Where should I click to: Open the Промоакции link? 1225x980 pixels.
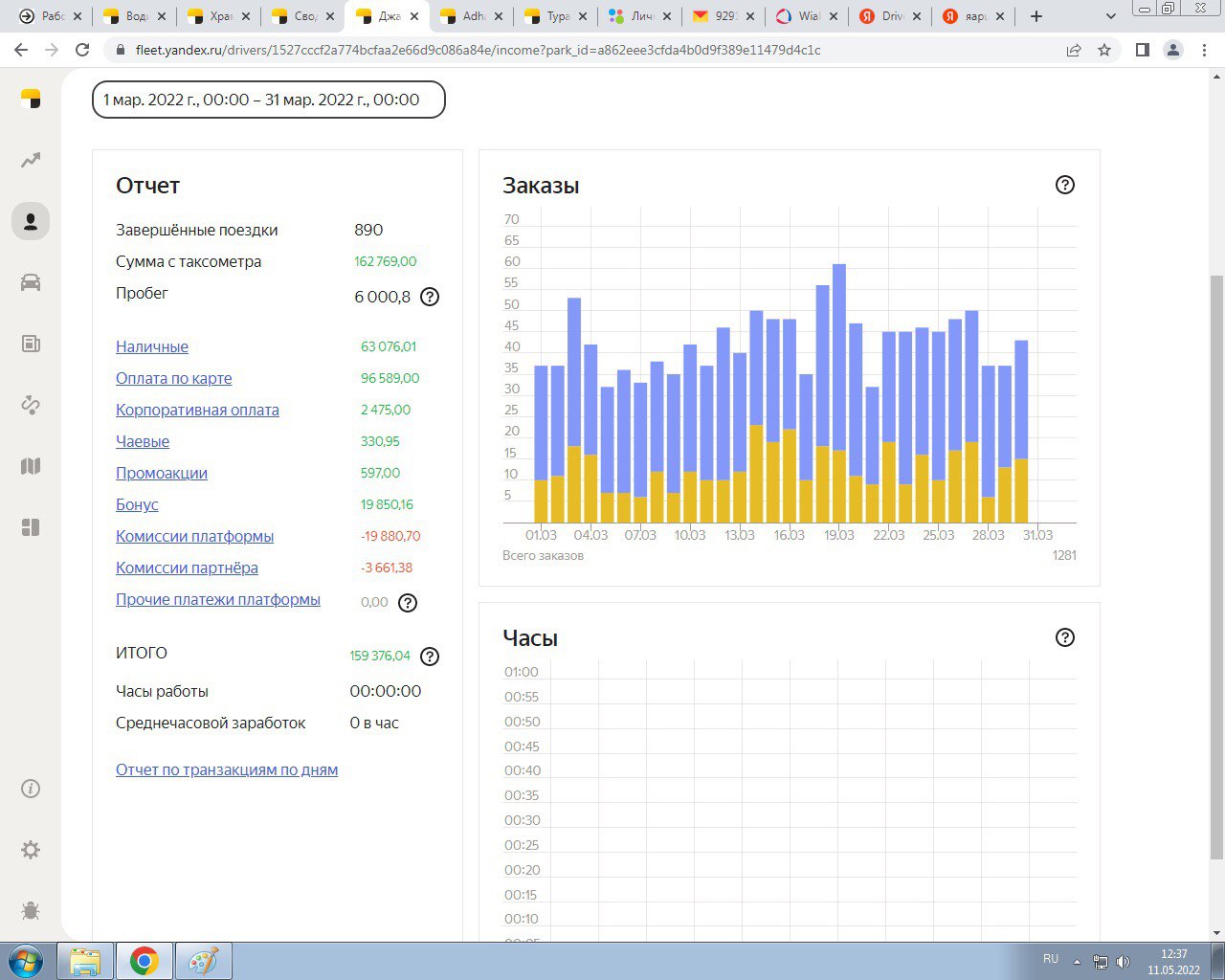point(162,473)
